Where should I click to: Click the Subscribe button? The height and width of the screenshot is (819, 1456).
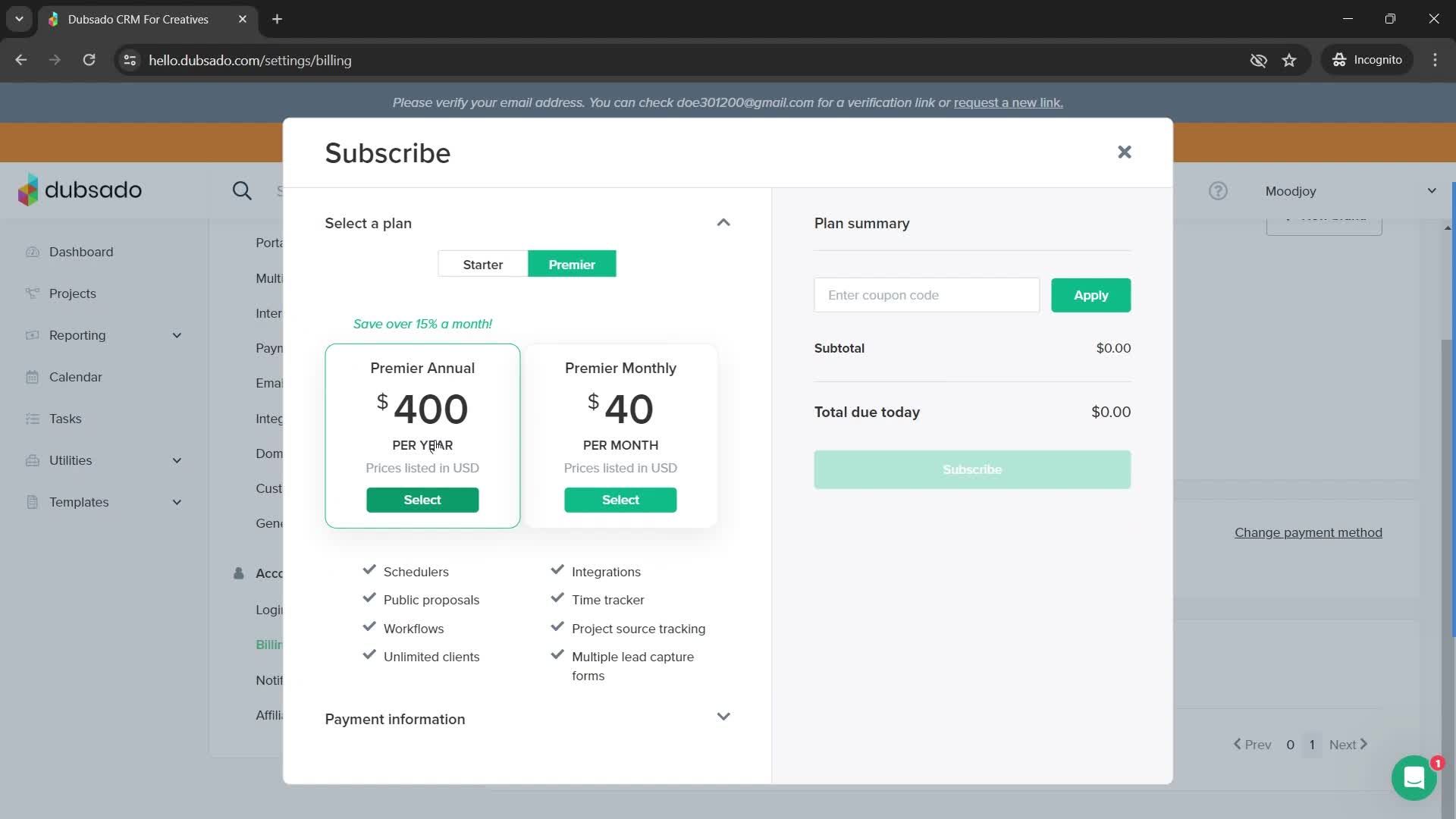click(972, 469)
